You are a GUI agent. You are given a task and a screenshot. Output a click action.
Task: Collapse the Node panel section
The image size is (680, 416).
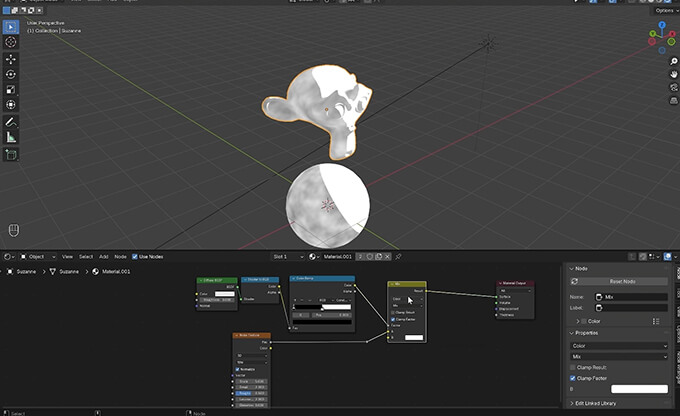572,269
